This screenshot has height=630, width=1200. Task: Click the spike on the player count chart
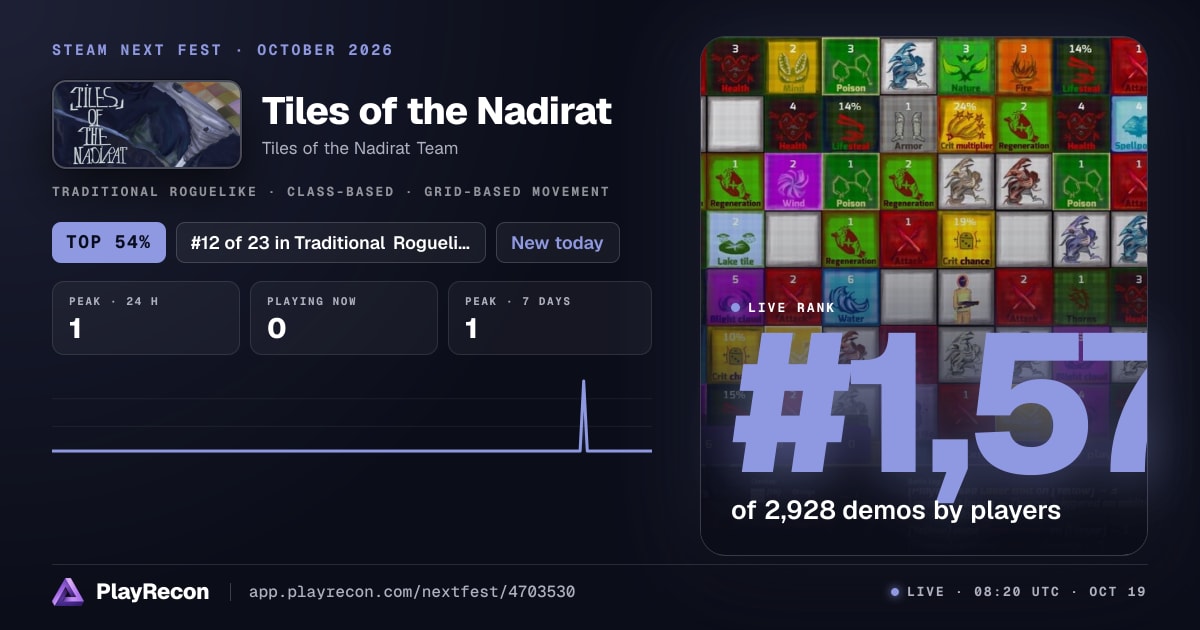click(x=584, y=415)
